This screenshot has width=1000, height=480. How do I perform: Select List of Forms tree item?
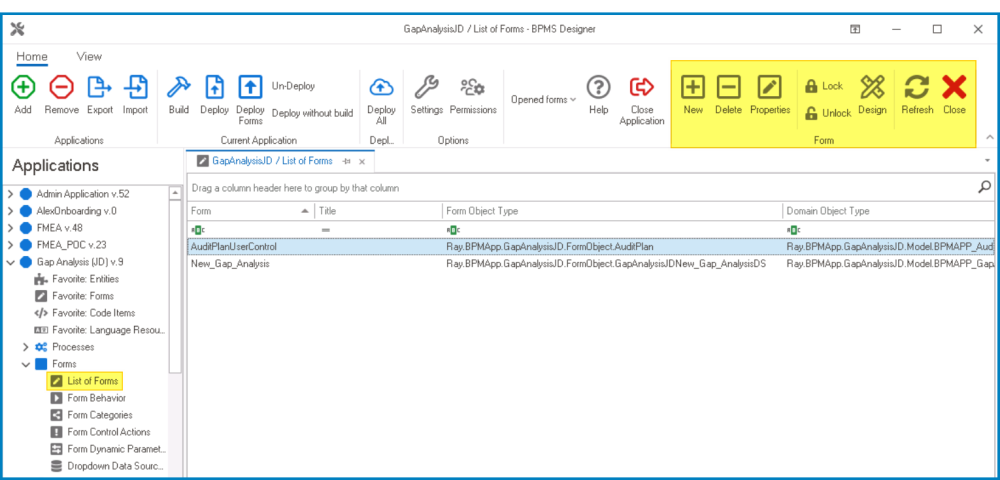coord(92,381)
